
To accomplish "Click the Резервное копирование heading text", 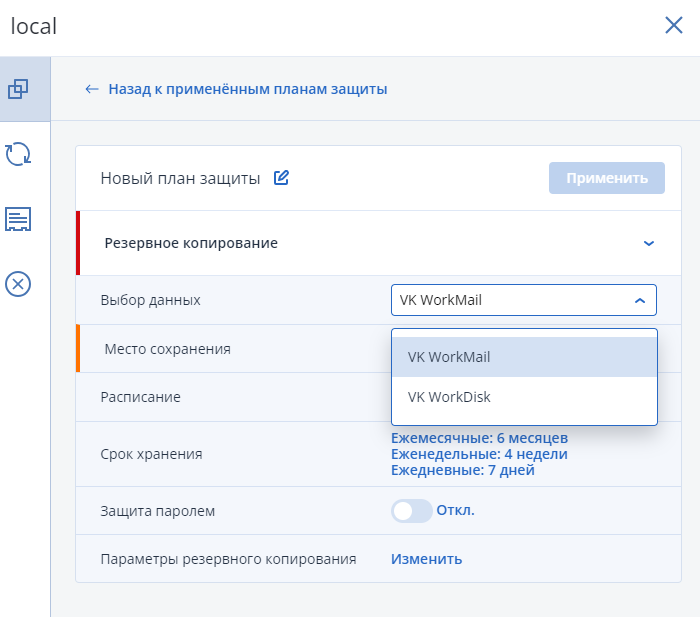I will point(191,243).
